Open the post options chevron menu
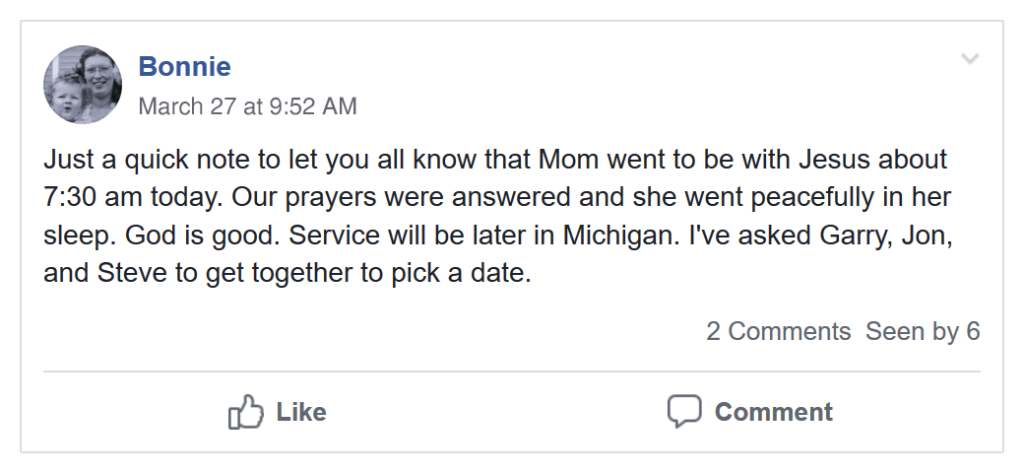The image size is (1024, 473). (970, 59)
